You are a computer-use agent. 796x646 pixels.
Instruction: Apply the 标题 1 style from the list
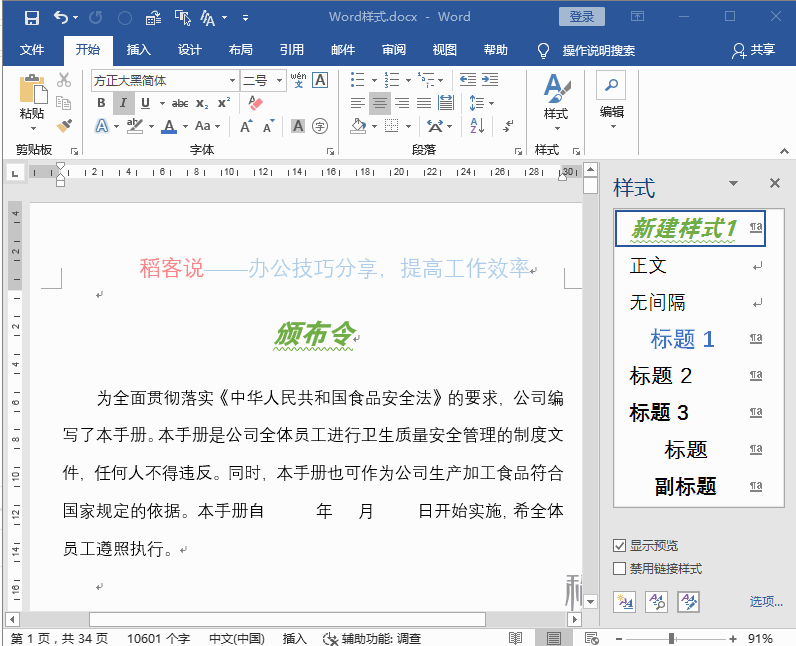point(682,339)
